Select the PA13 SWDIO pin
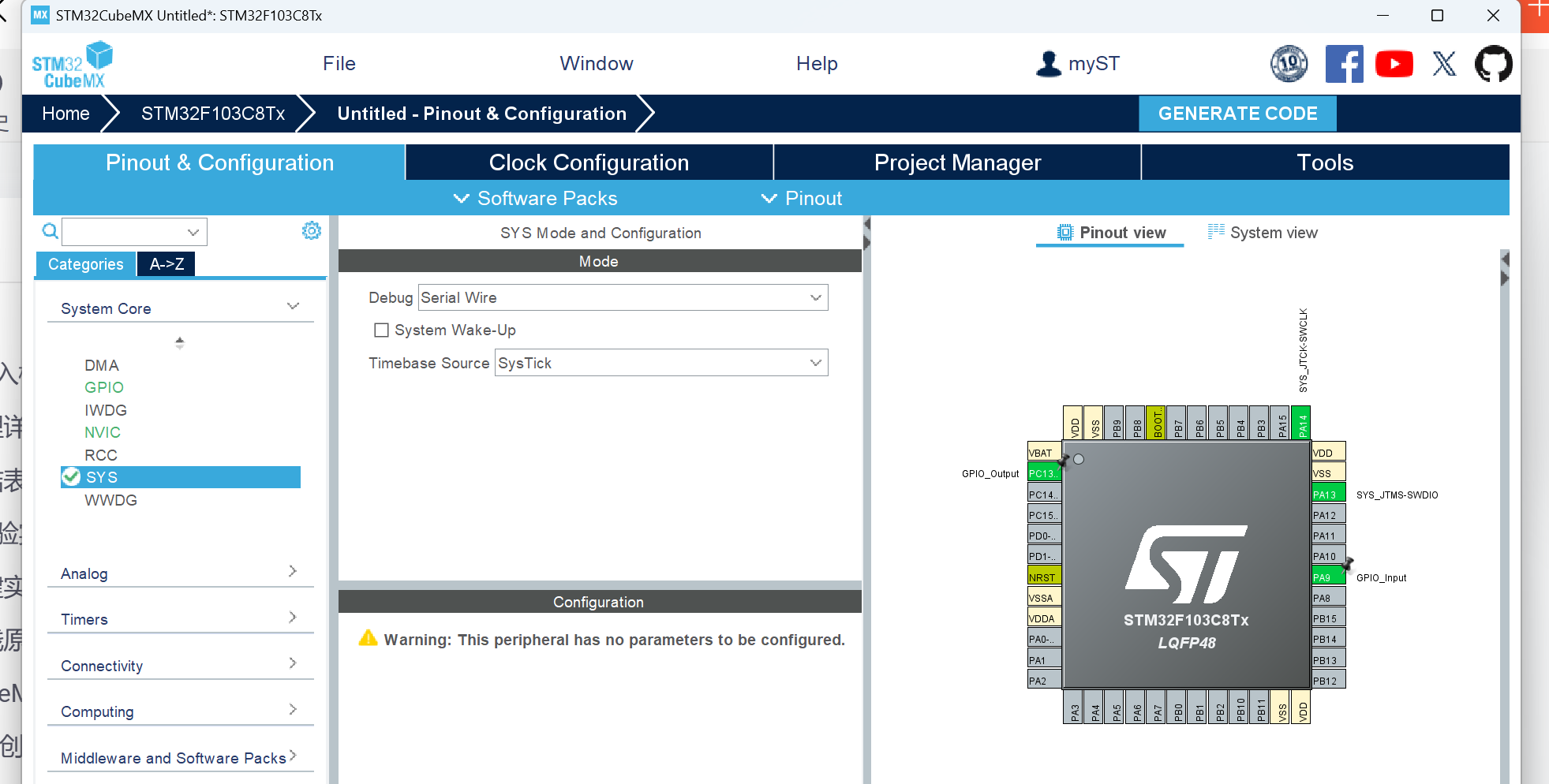 point(1328,495)
